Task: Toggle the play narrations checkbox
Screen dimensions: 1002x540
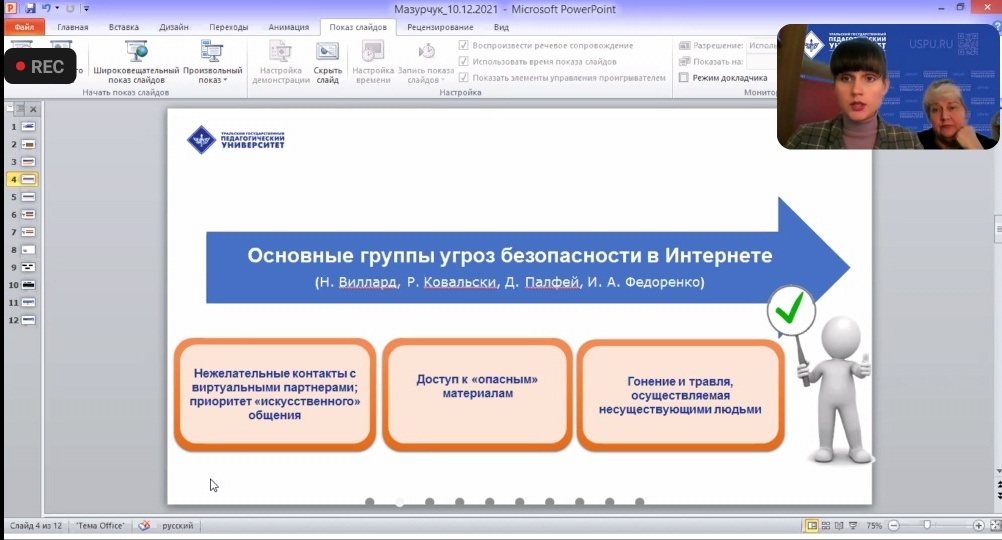Action: [x=464, y=46]
